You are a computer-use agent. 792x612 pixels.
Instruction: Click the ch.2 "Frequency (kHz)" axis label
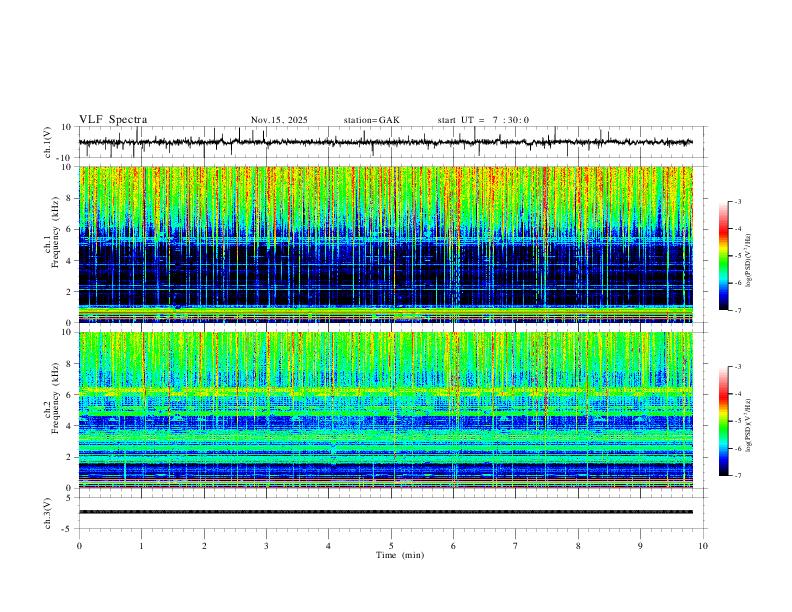point(55,398)
